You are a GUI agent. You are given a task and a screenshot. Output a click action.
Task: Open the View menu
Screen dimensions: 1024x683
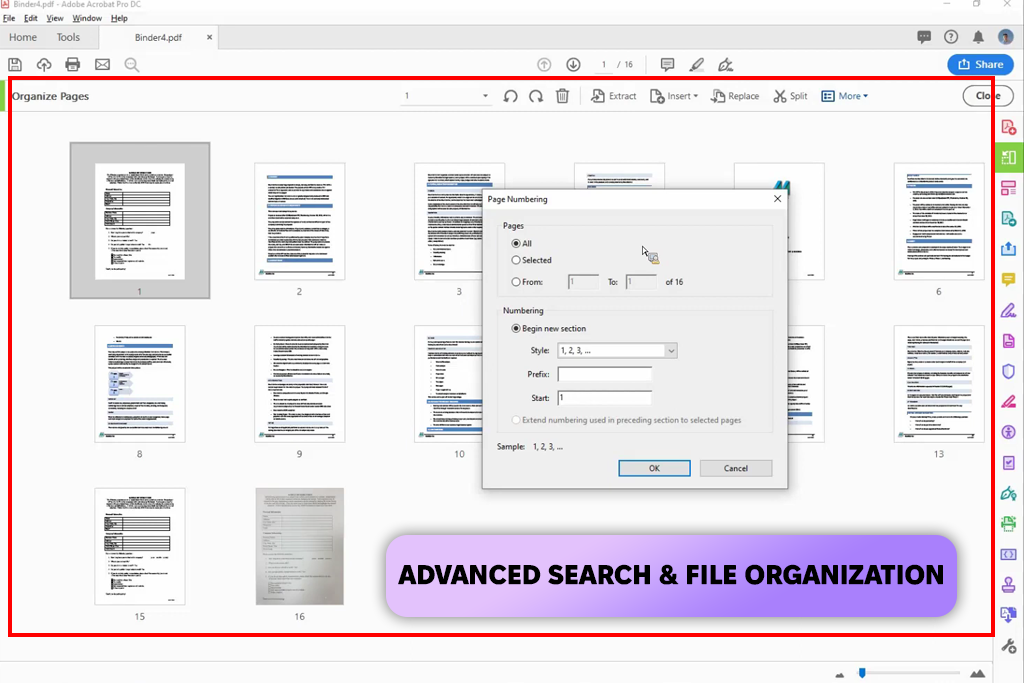pyautogui.click(x=55, y=18)
